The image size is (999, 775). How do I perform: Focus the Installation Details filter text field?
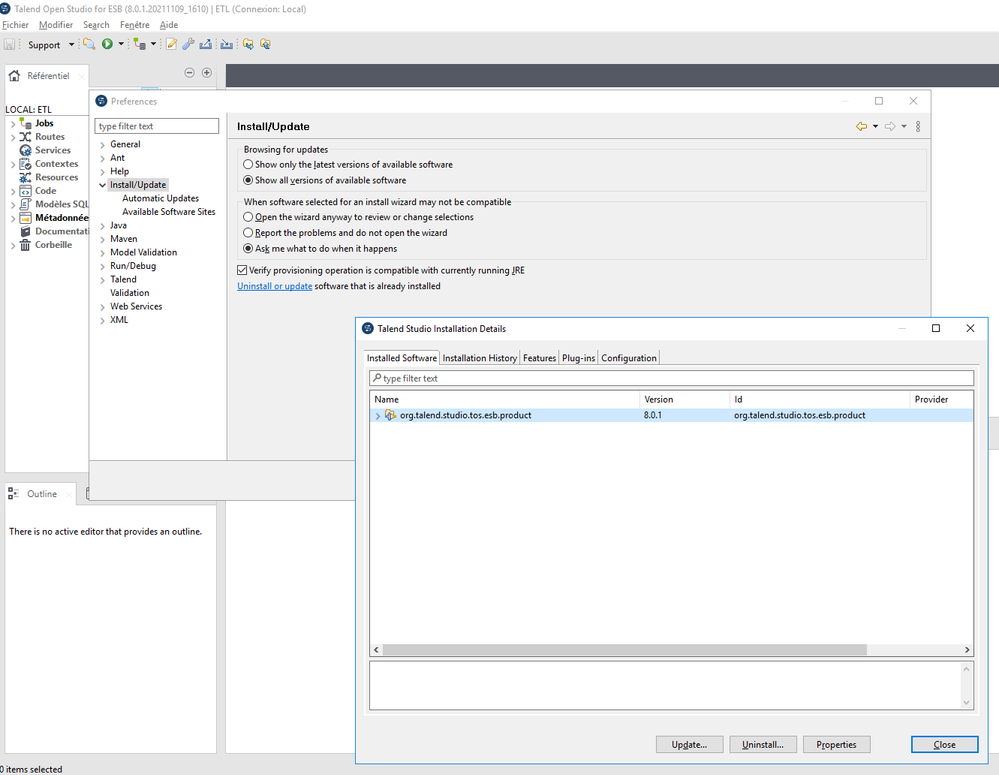point(672,378)
